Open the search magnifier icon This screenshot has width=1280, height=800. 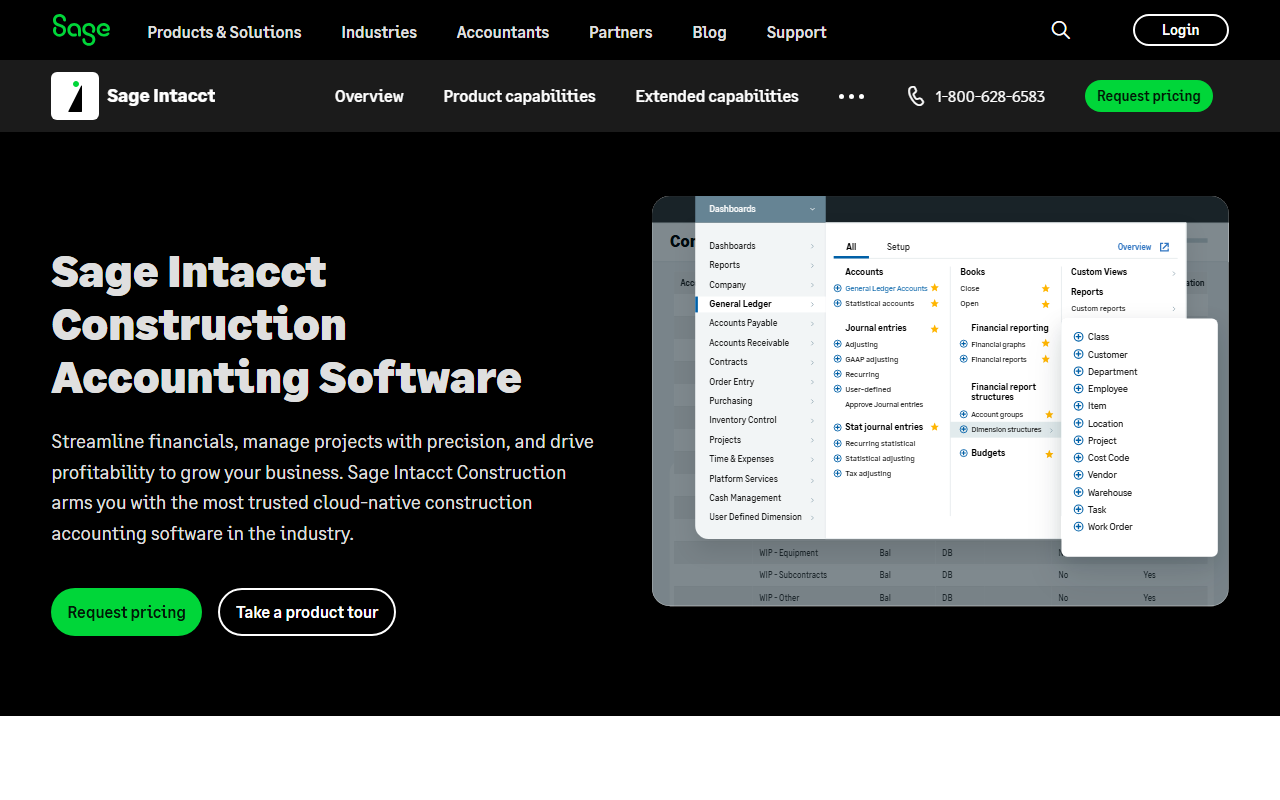point(1061,30)
